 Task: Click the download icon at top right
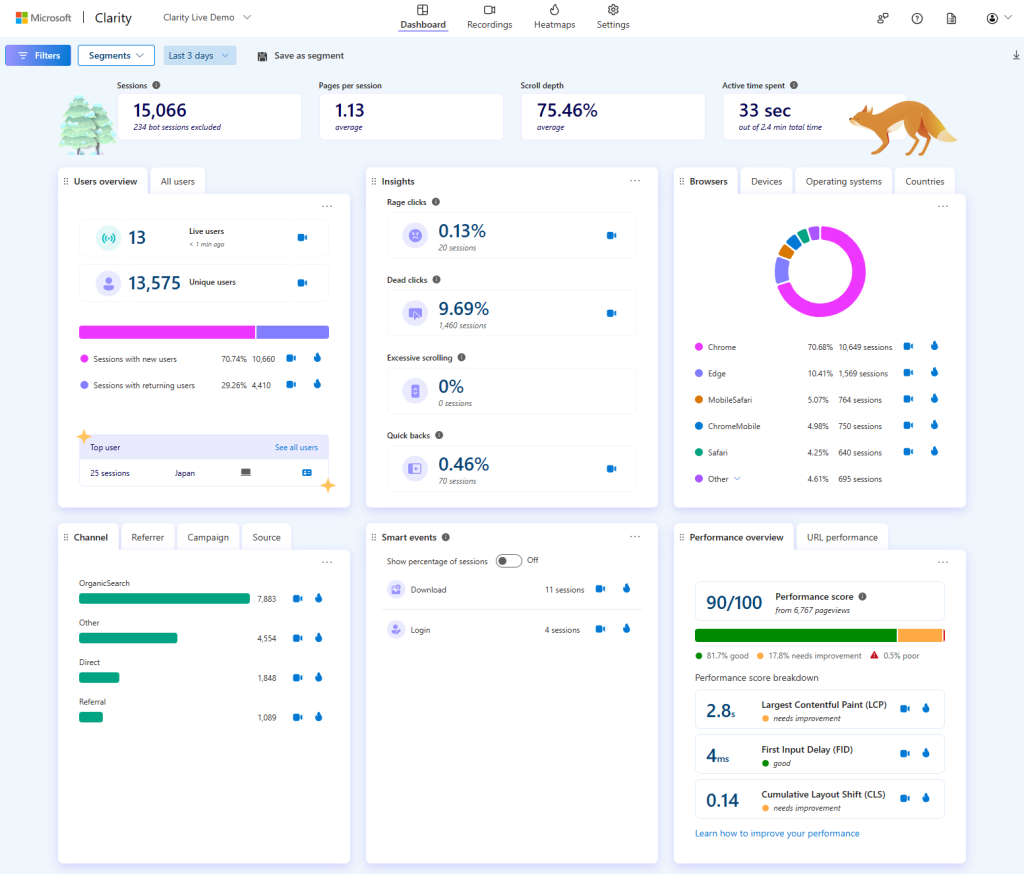coord(1016,56)
